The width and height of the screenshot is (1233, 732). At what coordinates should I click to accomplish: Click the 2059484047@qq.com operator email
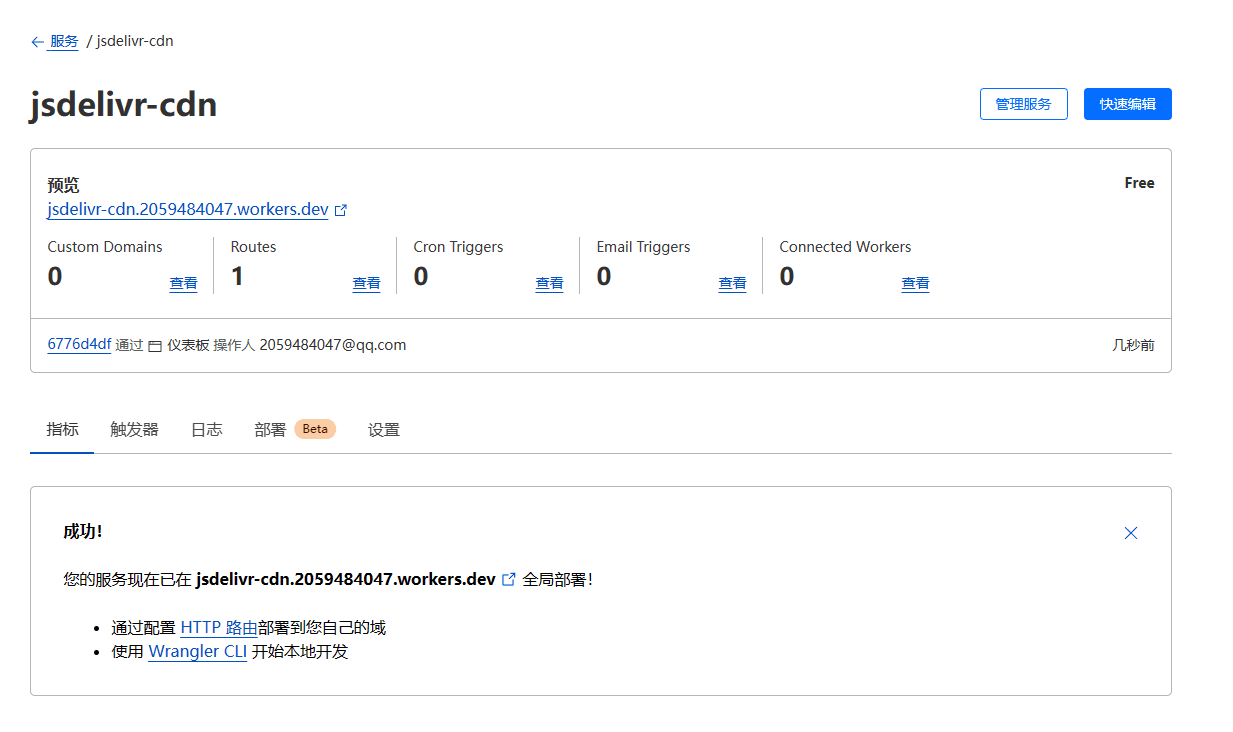333,345
